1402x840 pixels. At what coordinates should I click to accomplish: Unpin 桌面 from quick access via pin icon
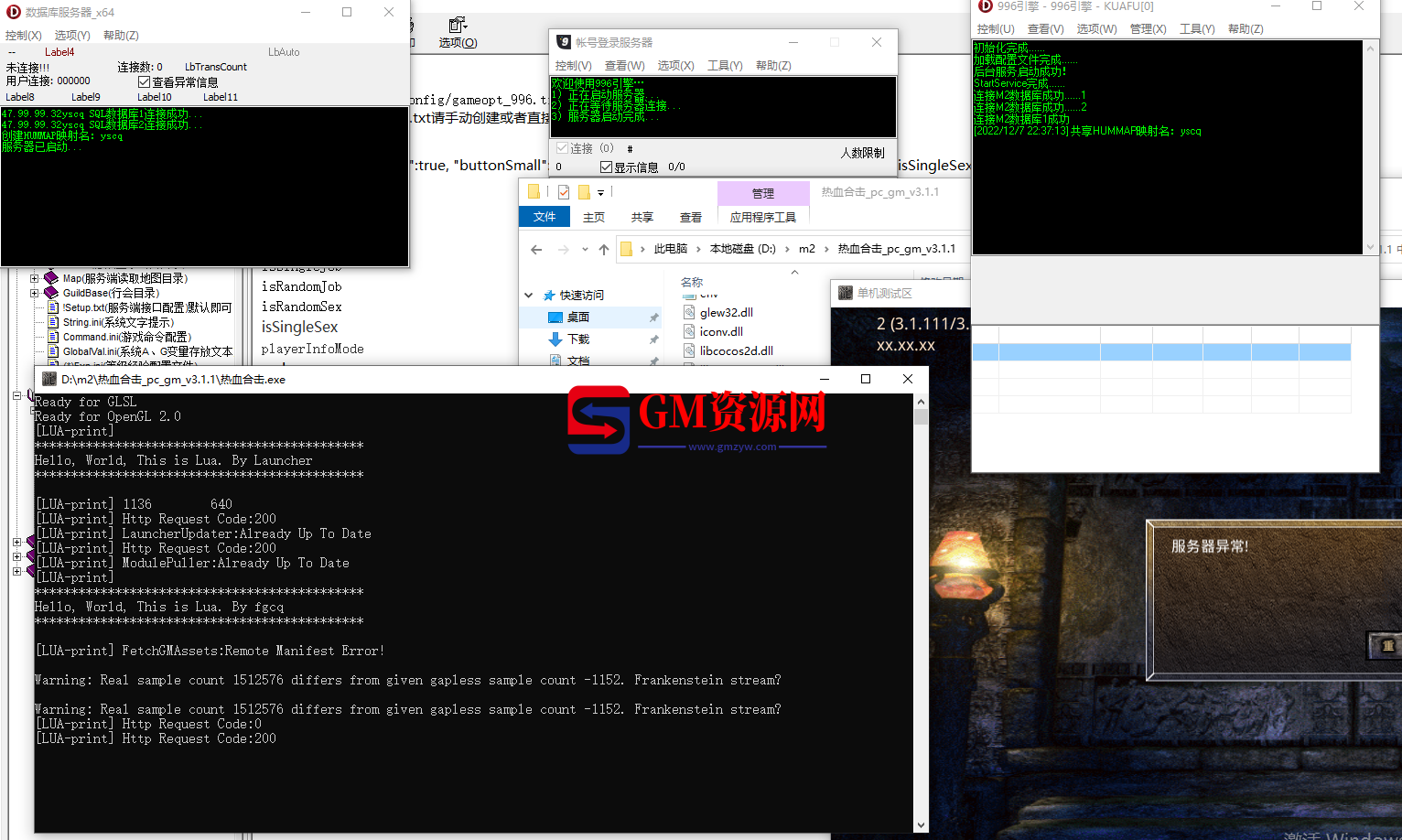coord(653,318)
